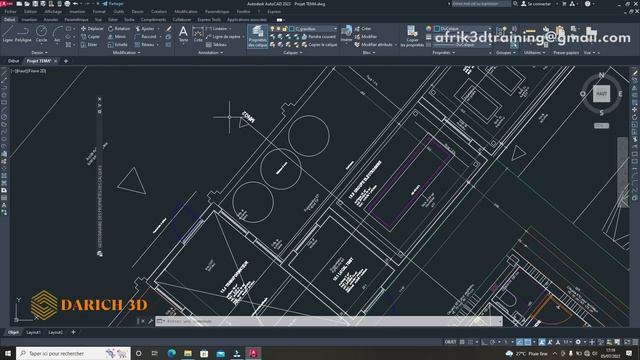Click the Miroir tool
The width and height of the screenshot is (640, 360).
pyautogui.click(x=117, y=37)
